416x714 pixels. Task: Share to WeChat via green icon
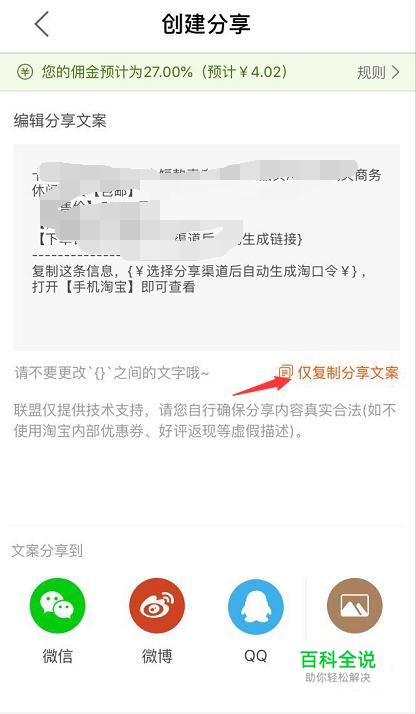(x=57, y=606)
